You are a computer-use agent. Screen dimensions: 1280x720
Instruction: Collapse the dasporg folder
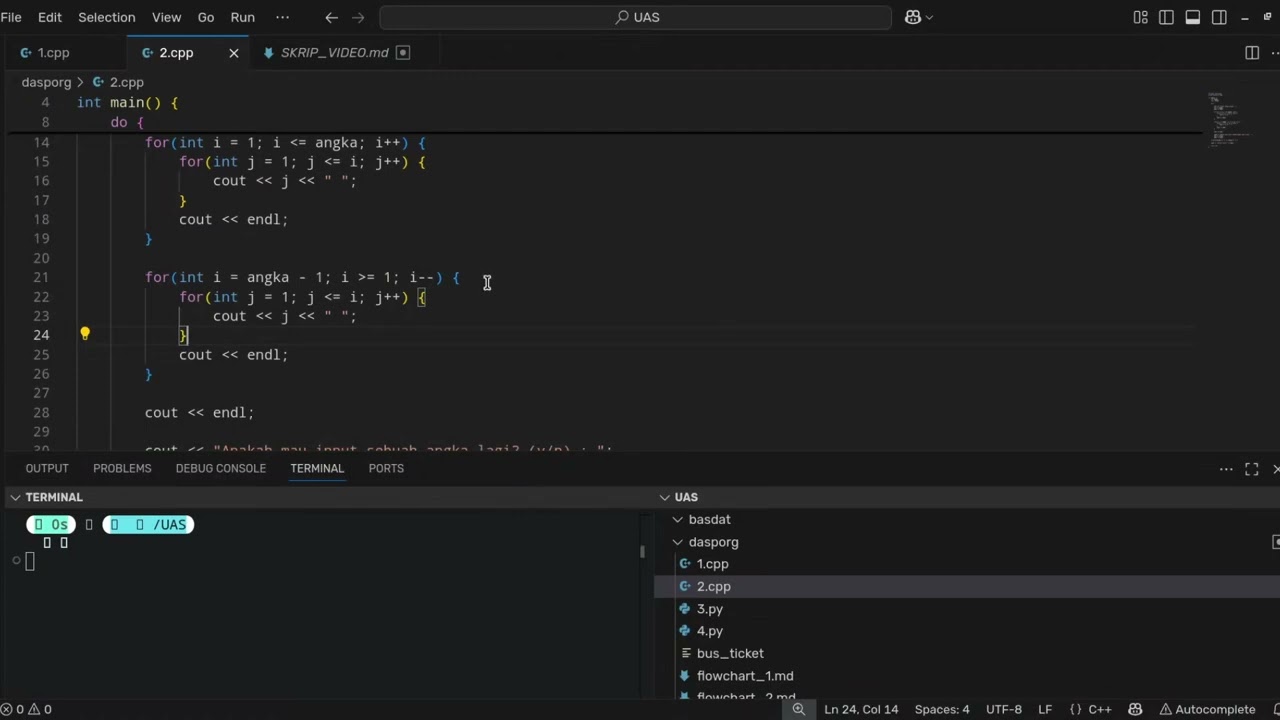pos(967,542)
